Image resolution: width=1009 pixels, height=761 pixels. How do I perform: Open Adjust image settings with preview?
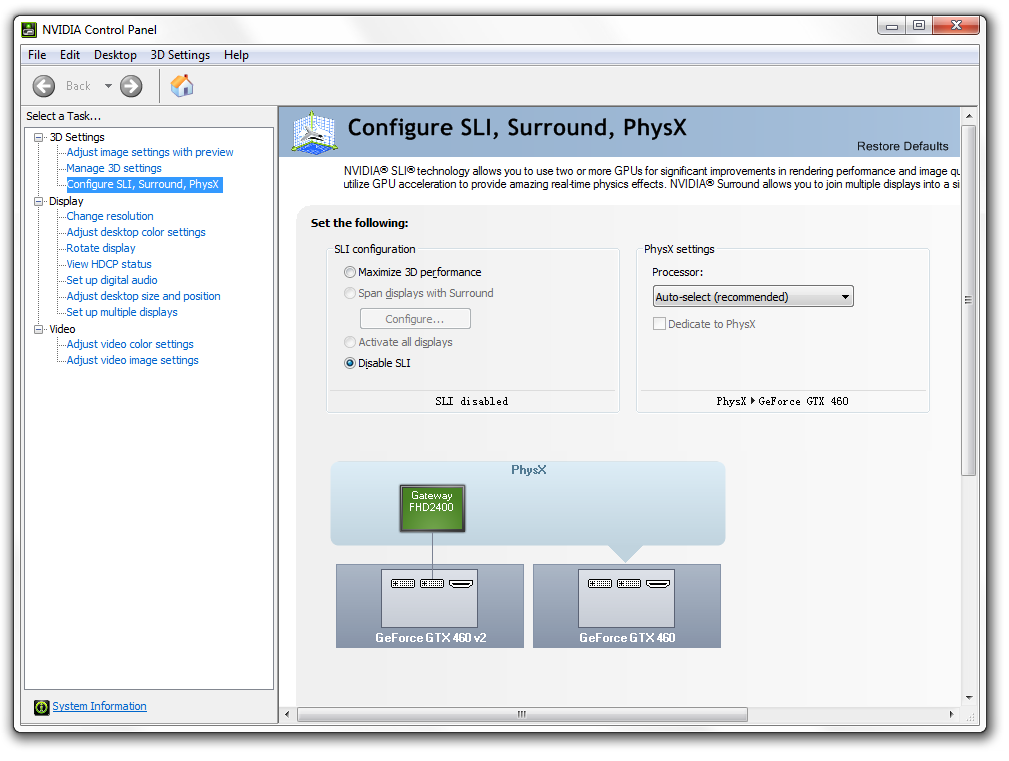click(150, 152)
